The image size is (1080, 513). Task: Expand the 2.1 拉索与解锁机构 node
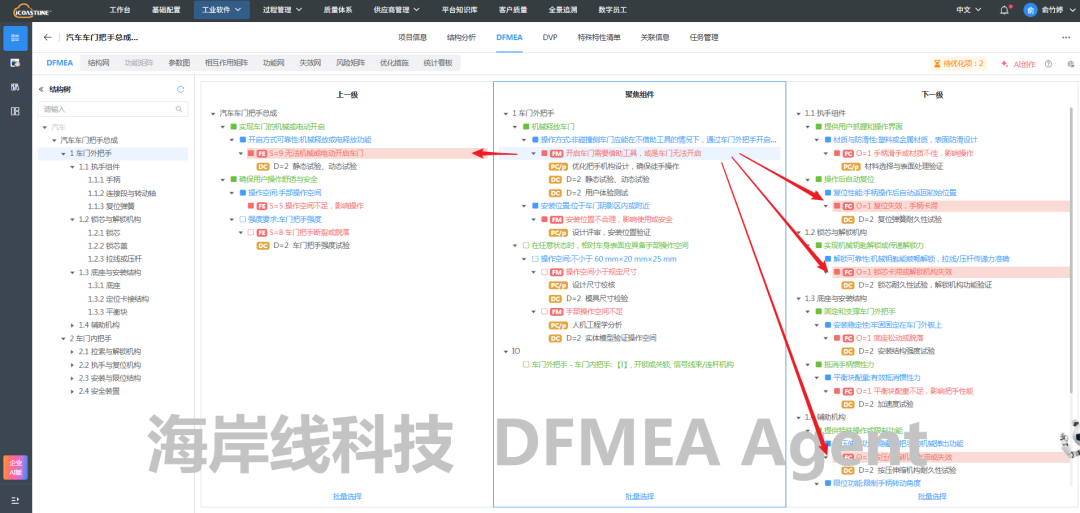click(x=73, y=352)
